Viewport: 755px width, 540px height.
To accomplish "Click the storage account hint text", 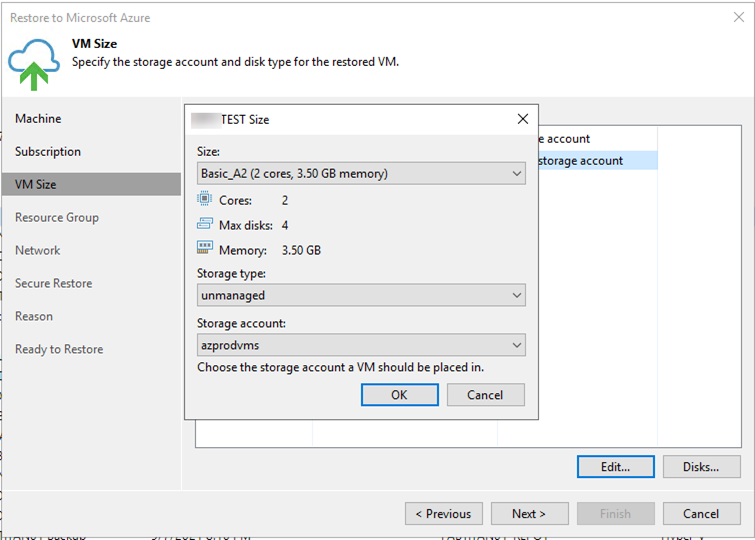I will point(340,368).
